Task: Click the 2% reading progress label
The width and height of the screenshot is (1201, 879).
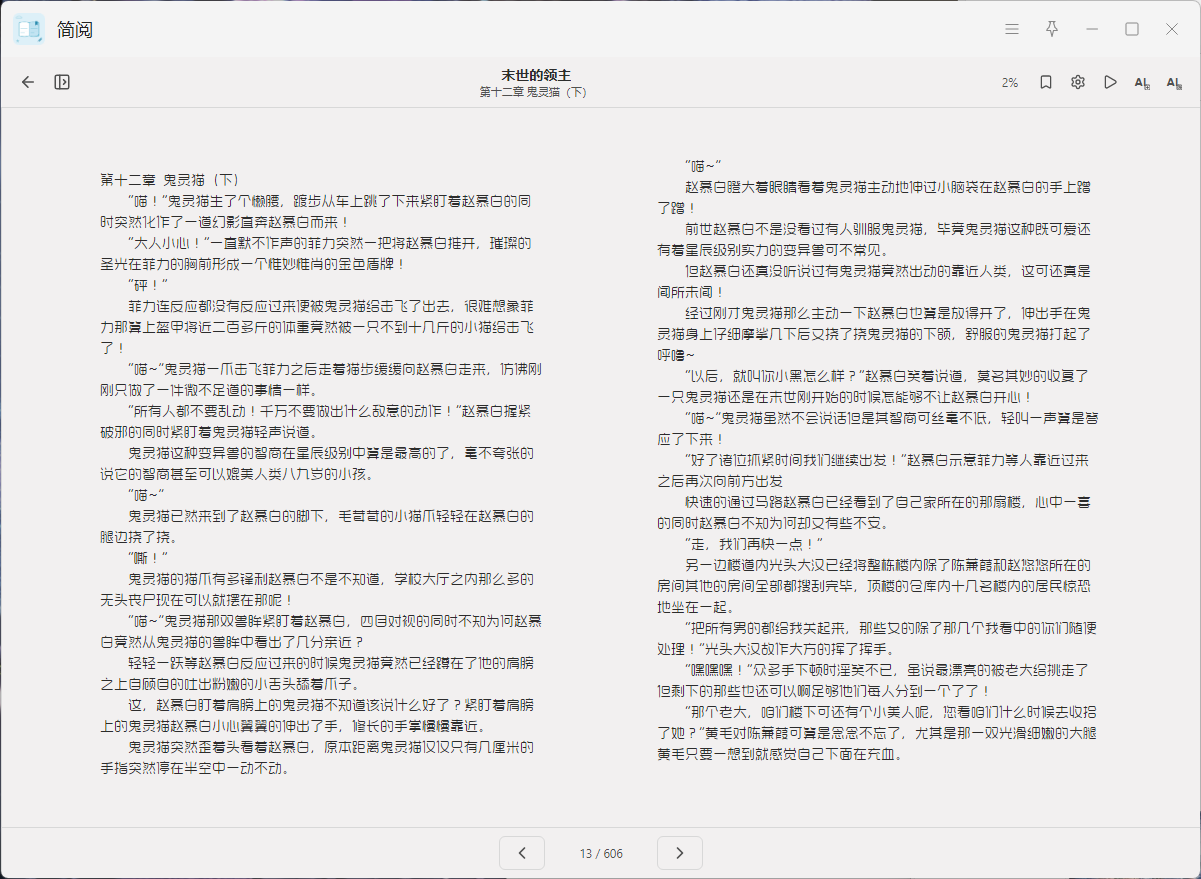Action: pyautogui.click(x=1010, y=83)
